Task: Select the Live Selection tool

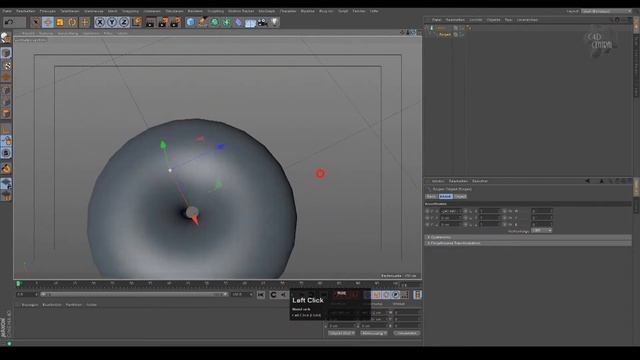Action: [x=35, y=22]
